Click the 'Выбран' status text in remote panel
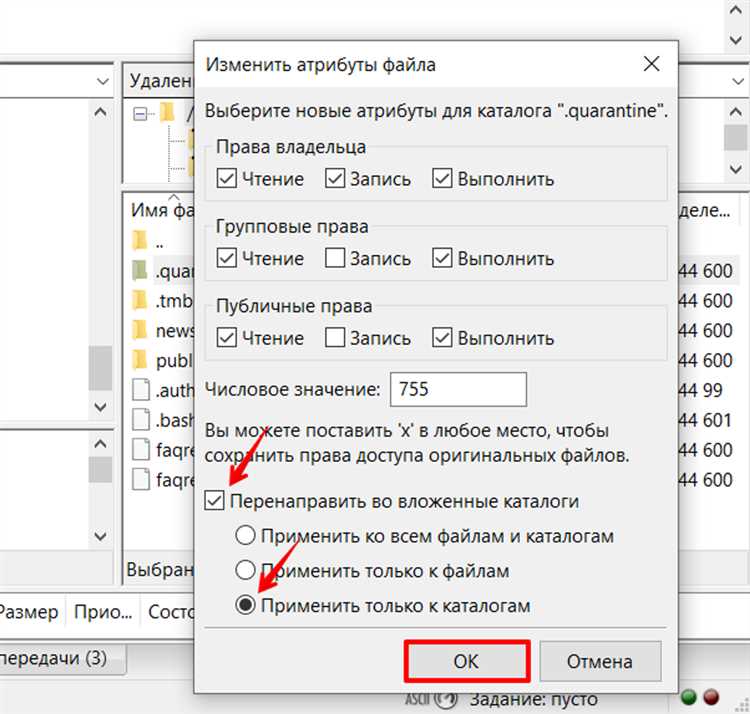The width and height of the screenshot is (750, 714). [x=160, y=569]
